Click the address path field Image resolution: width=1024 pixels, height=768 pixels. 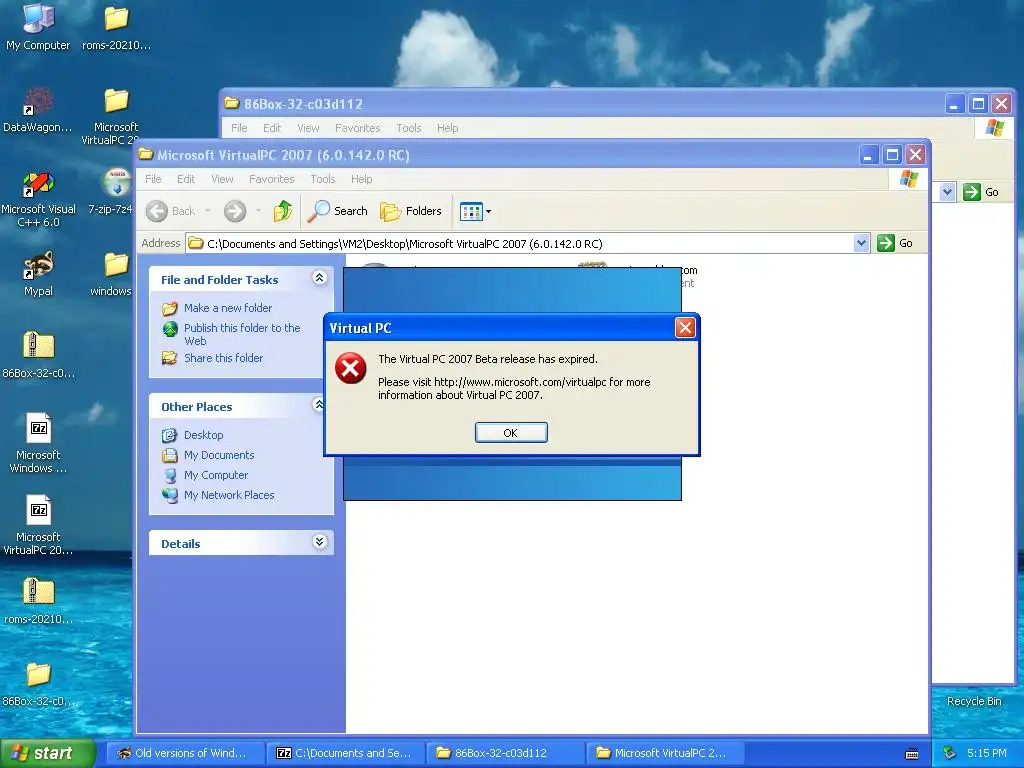coord(520,244)
